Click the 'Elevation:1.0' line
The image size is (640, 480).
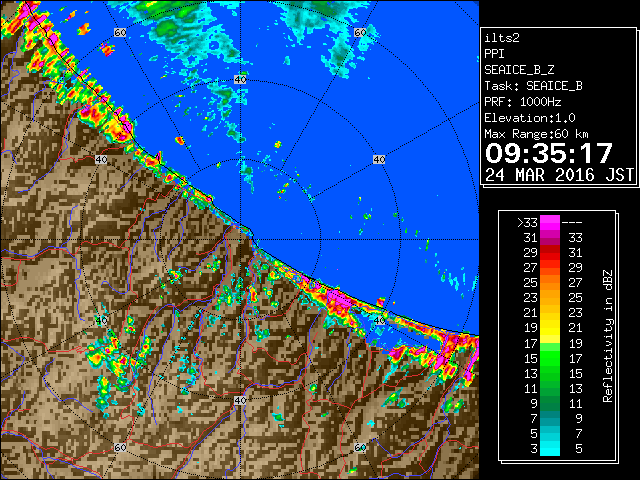click(529, 118)
